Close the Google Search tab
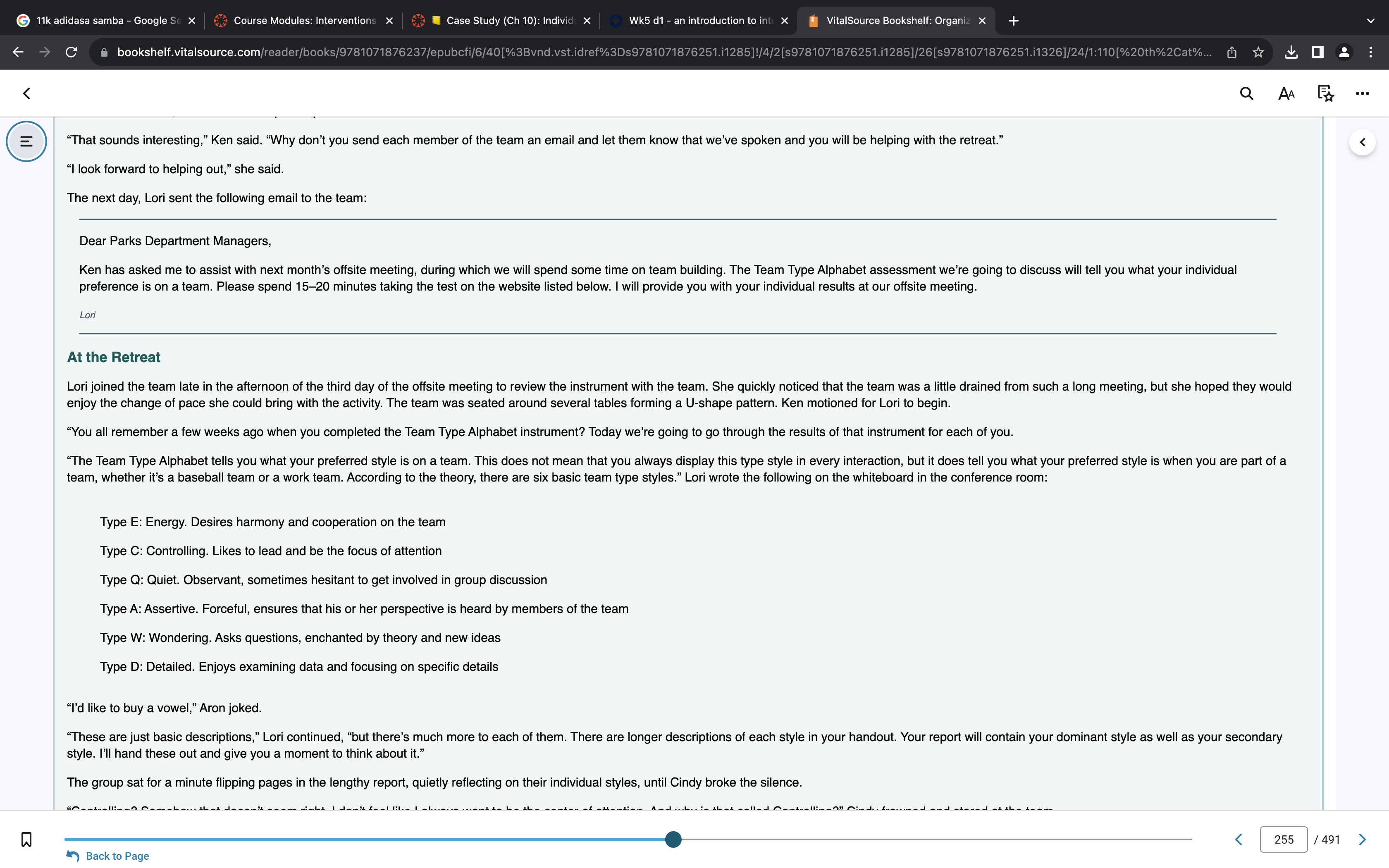Image resolution: width=1389 pixels, height=868 pixels. point(192,21)
